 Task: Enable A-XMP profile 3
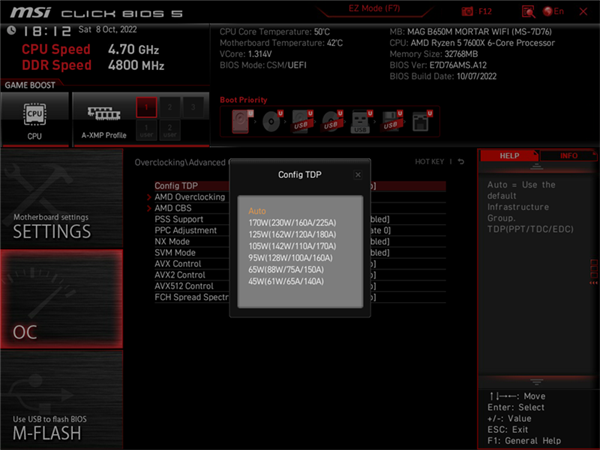pos(195,106)
